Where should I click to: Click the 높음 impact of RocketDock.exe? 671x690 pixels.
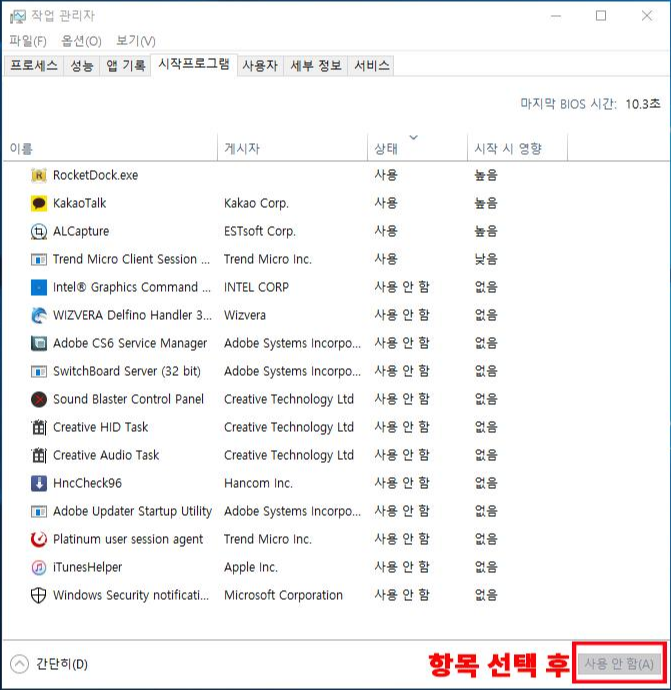[x=486, y=175]
